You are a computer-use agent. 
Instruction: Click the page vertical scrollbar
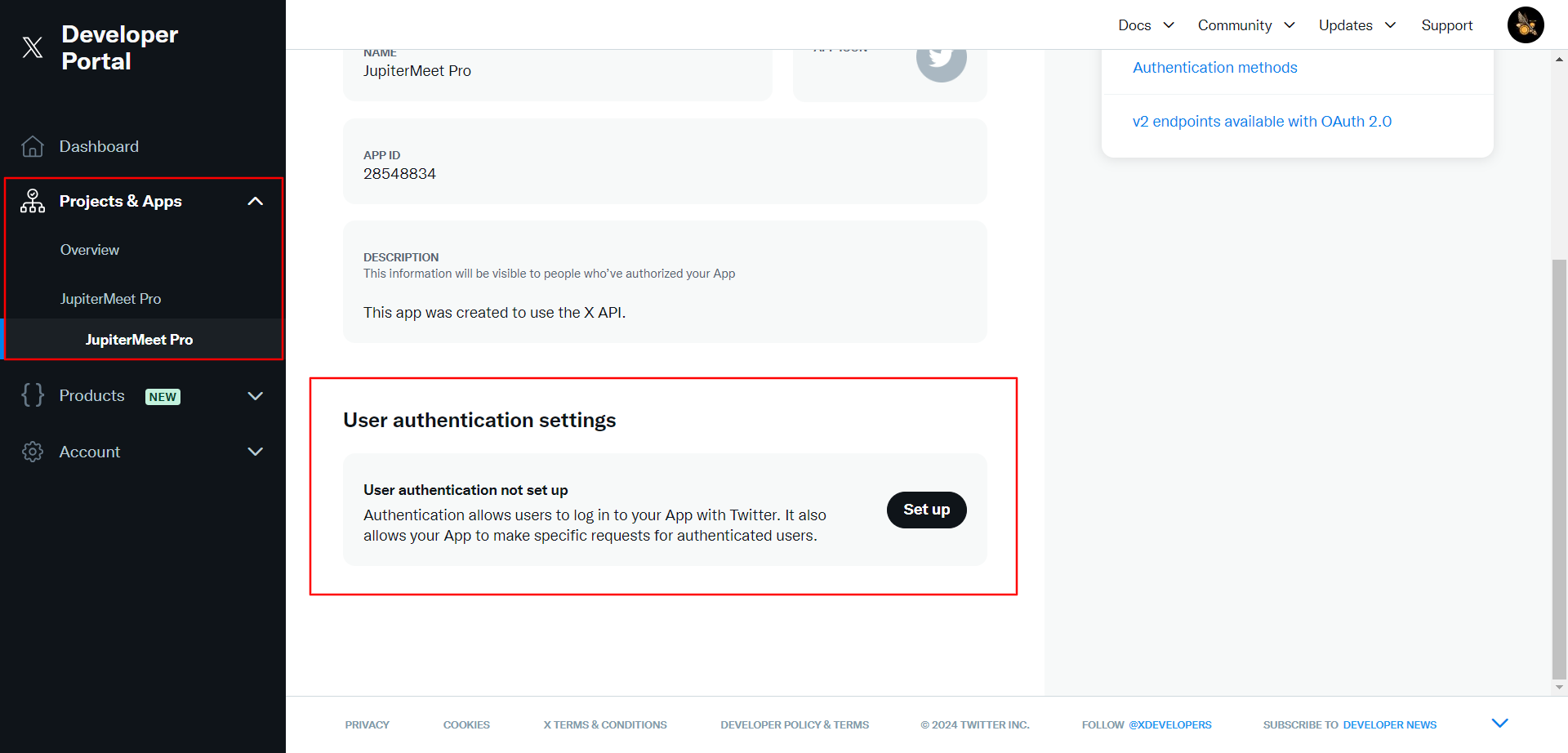(1559, 468)
